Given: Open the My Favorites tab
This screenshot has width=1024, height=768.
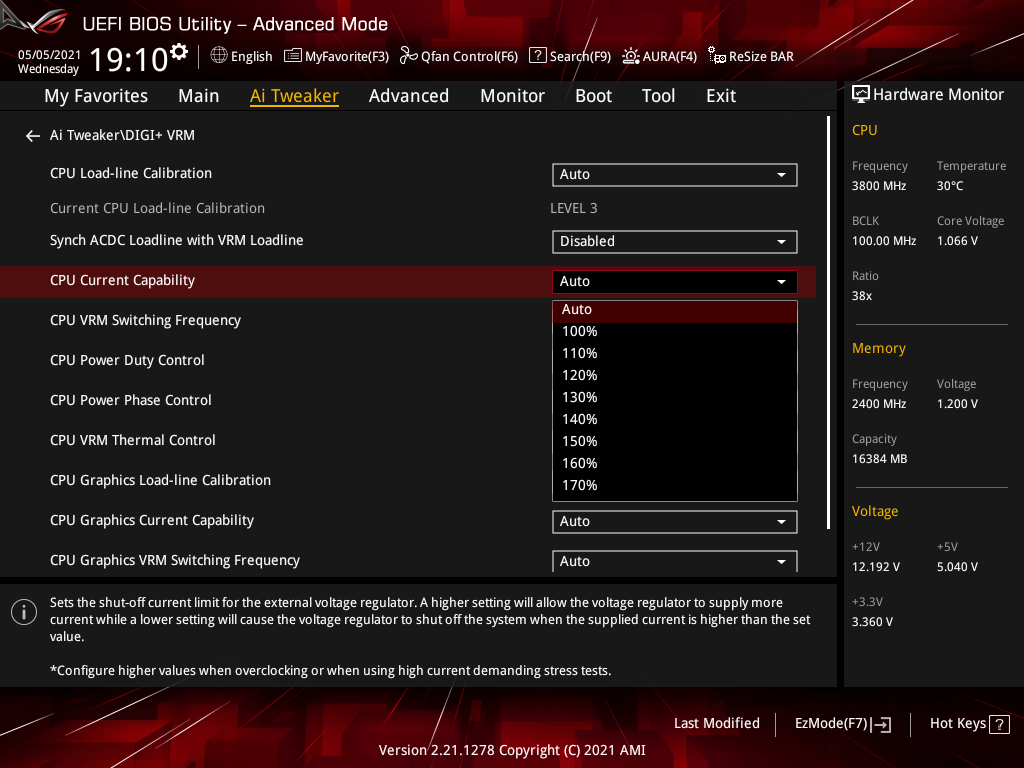Looking at the screenshot, I should point(96,96).
